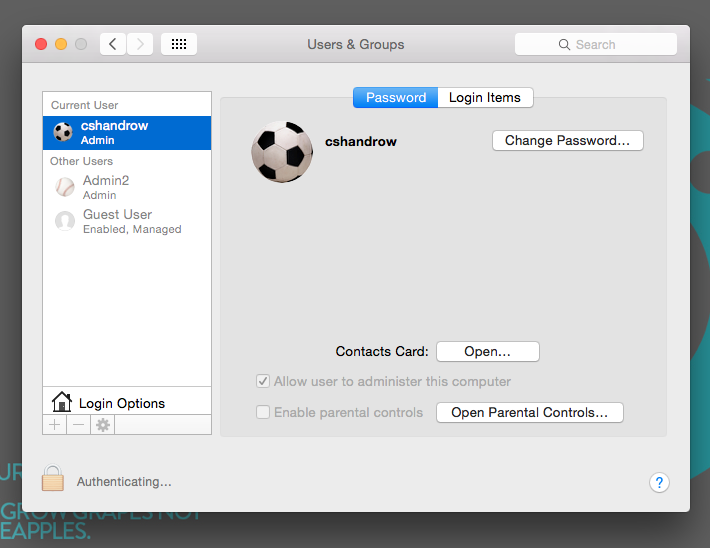Click the Current User header label
The height and width of the screenshot is (548, 710).
[84, 105]
